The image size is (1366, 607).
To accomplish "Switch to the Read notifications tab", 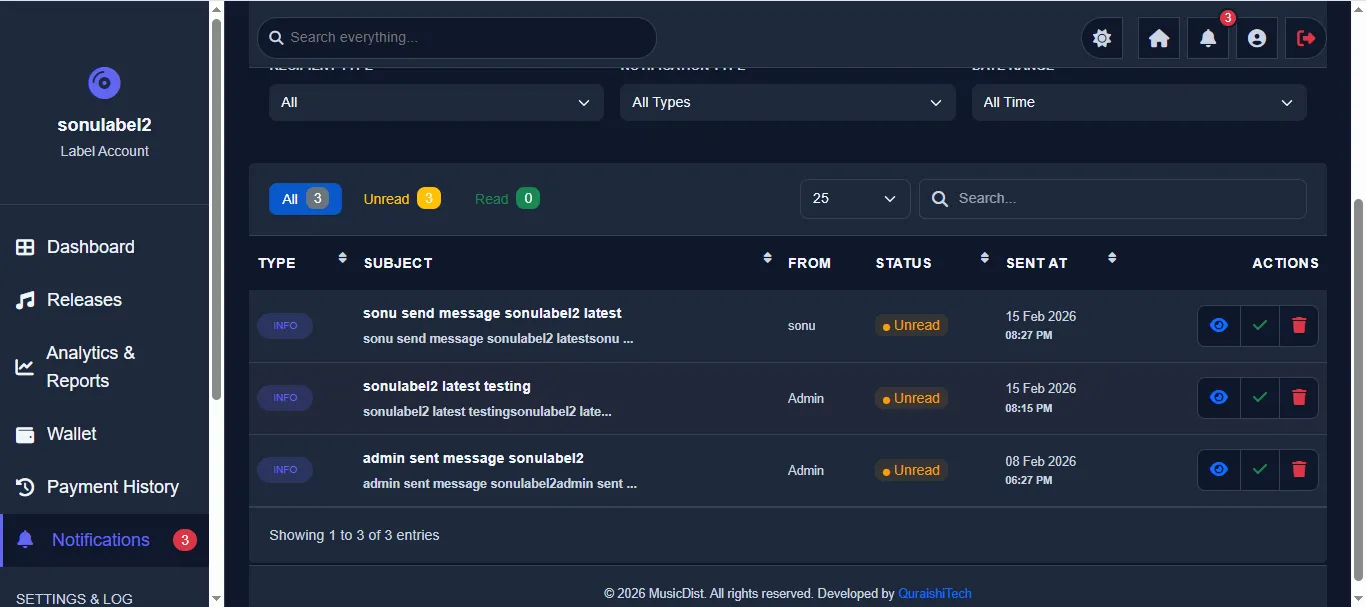I will (x=507, y=199).
